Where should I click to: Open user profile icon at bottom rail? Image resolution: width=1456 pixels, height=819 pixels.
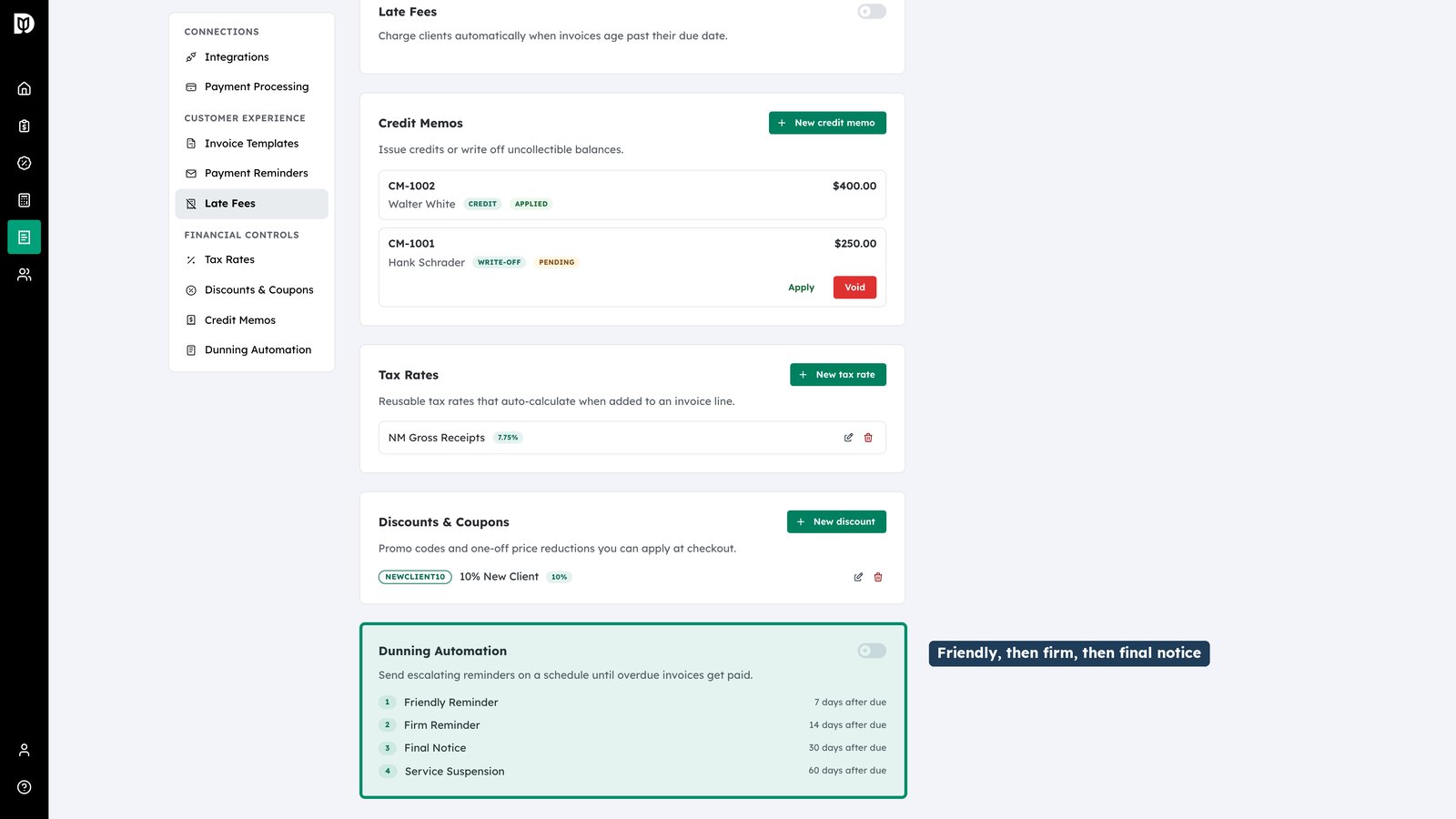point(25,750)
